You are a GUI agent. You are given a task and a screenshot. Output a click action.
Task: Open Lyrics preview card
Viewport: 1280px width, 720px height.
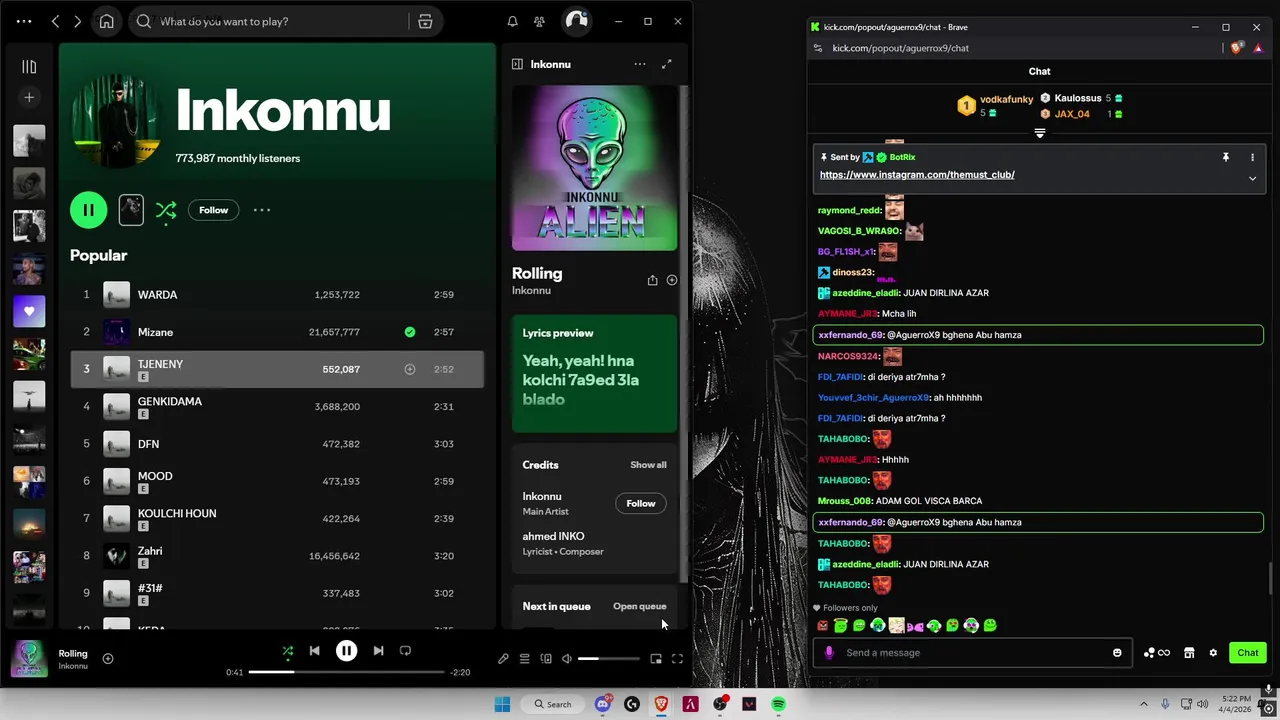coord(595,373)
